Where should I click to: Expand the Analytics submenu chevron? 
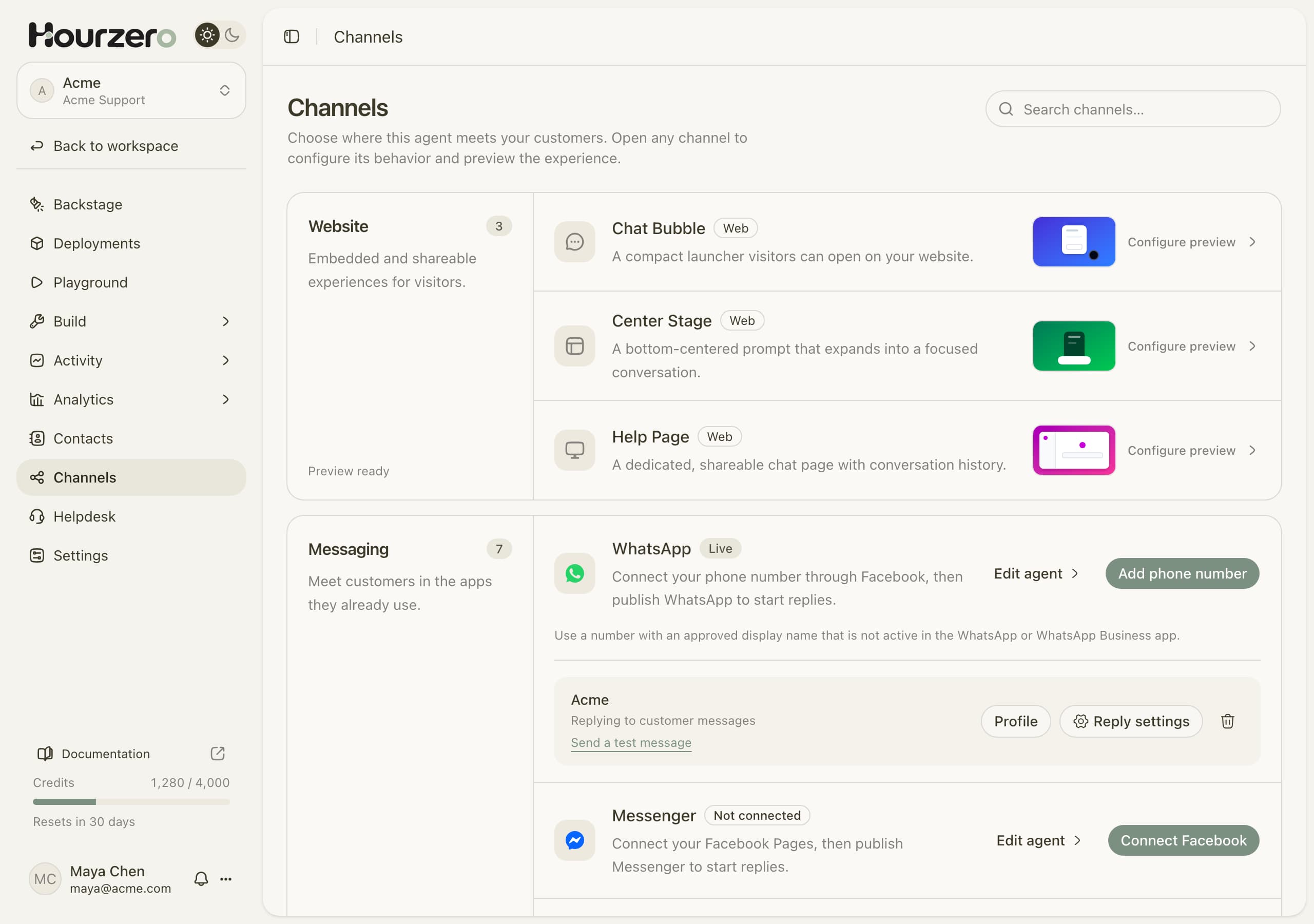(x=225, y=399)
